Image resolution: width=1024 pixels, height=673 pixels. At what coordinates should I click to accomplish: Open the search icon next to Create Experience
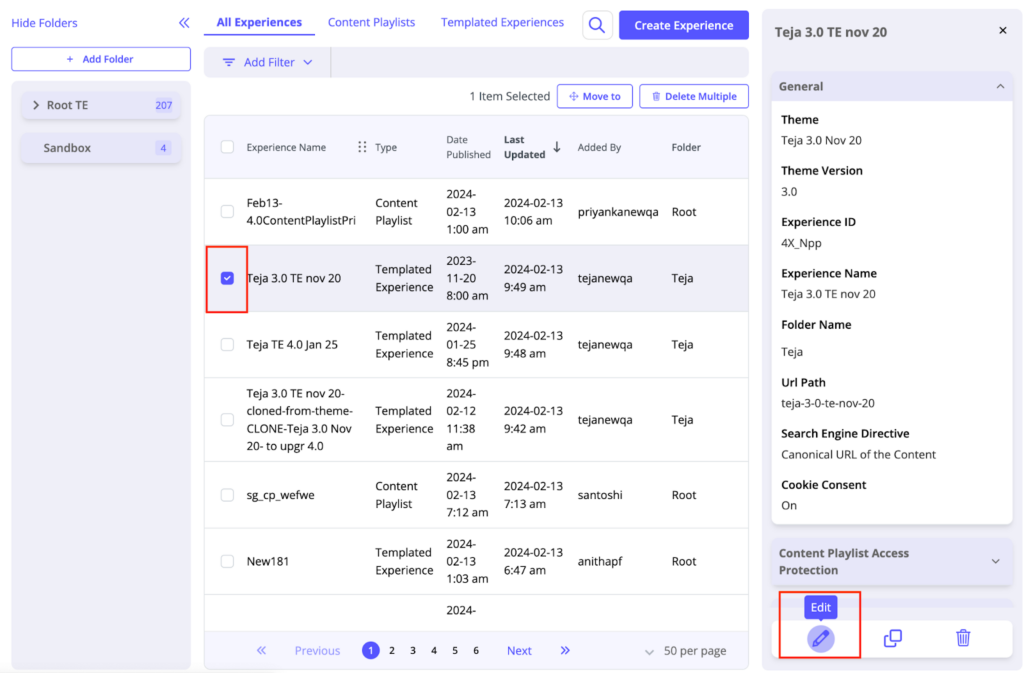[x=597, y=24]
